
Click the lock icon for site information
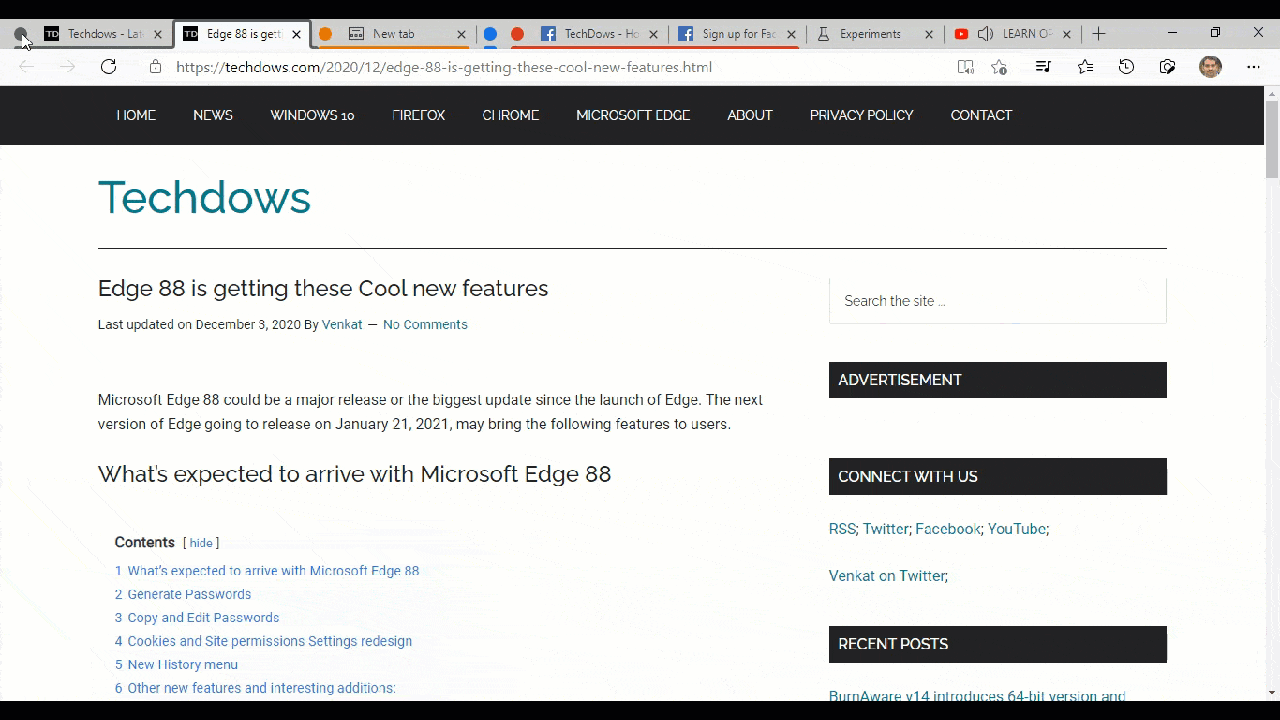155,67
